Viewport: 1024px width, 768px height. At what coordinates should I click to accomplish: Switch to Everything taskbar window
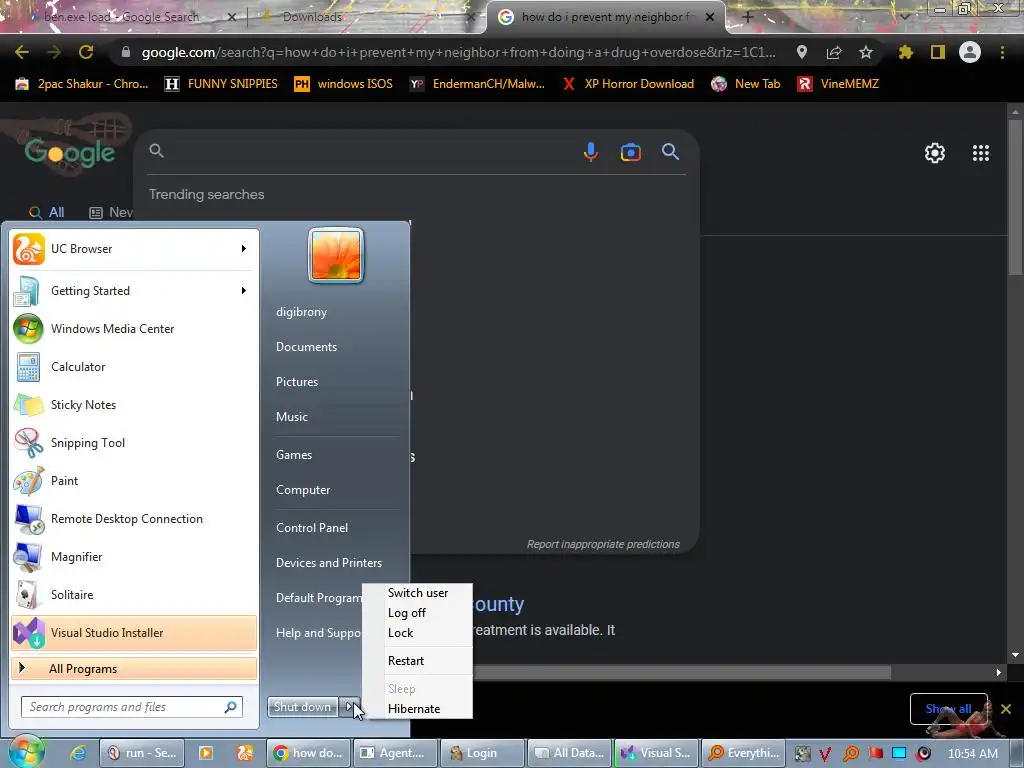[744, 753]
